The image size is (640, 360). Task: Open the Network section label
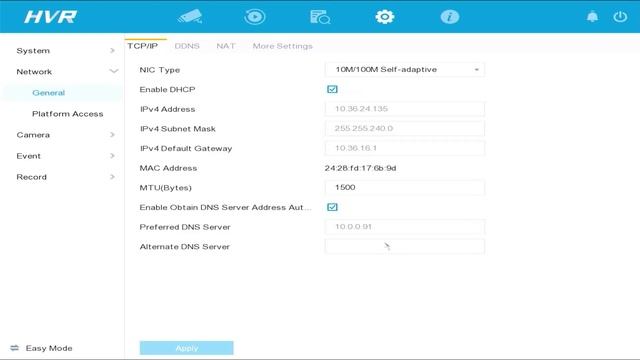[34, 71]
